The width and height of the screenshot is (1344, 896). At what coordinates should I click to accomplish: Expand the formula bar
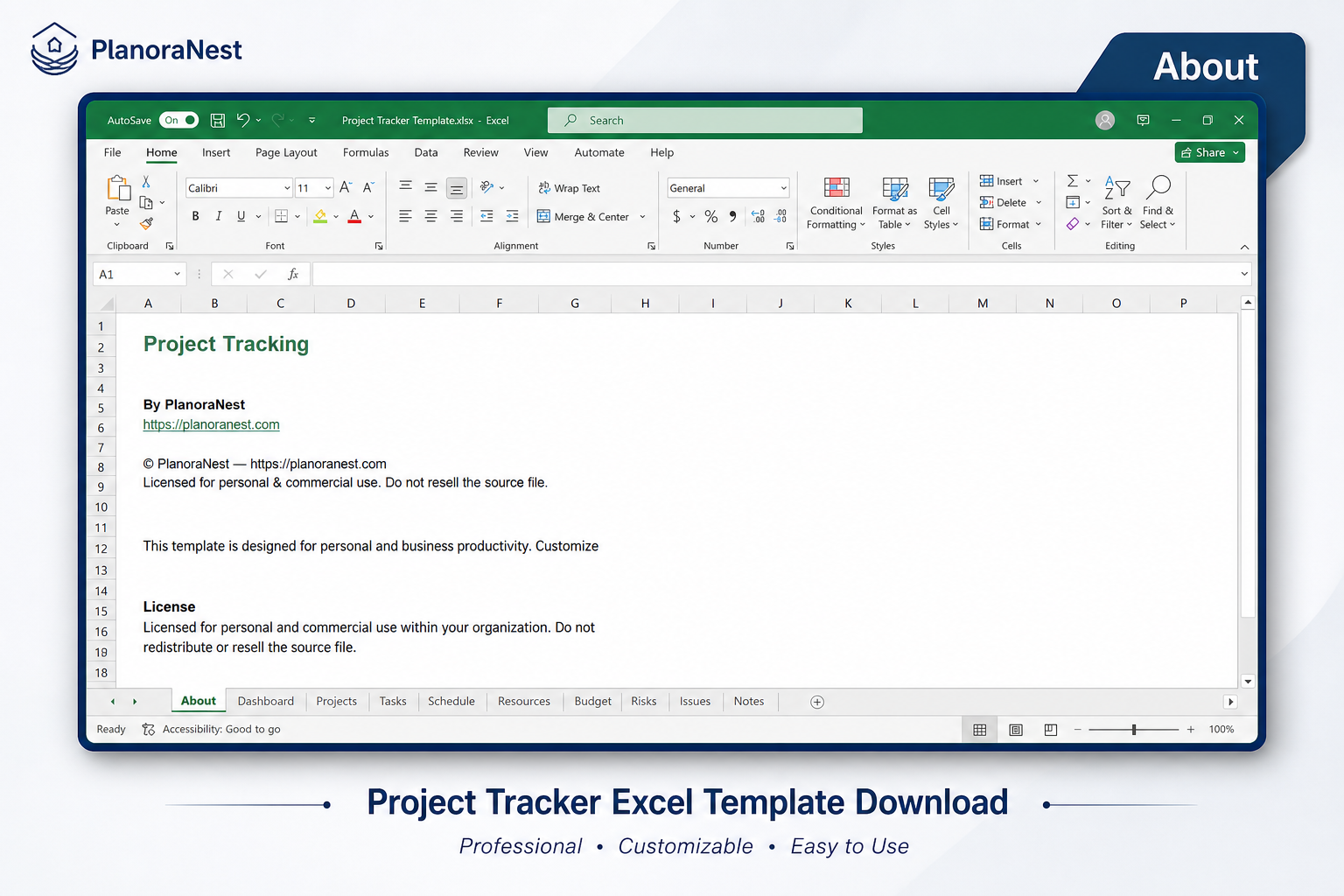click(1244, 274)
